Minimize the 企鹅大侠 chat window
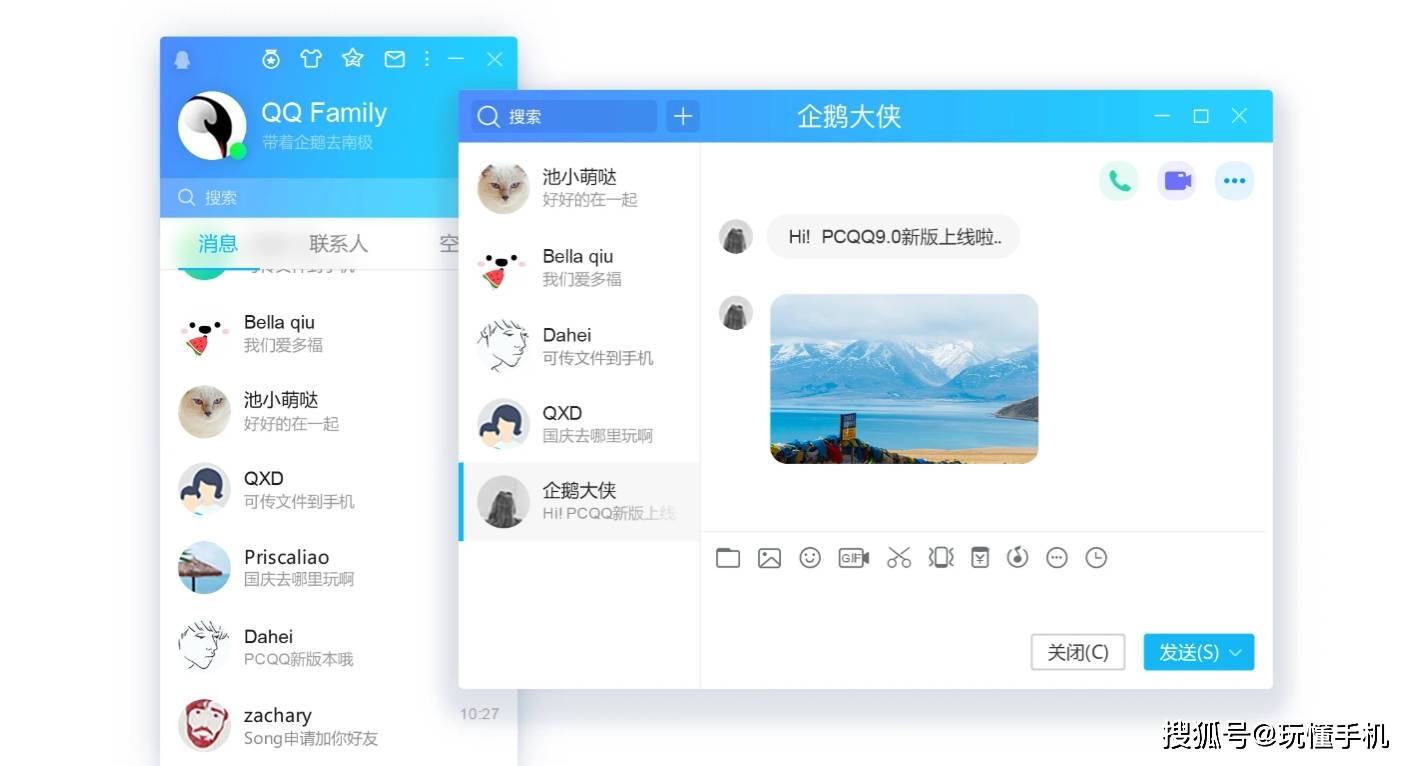 [1162, 116]
